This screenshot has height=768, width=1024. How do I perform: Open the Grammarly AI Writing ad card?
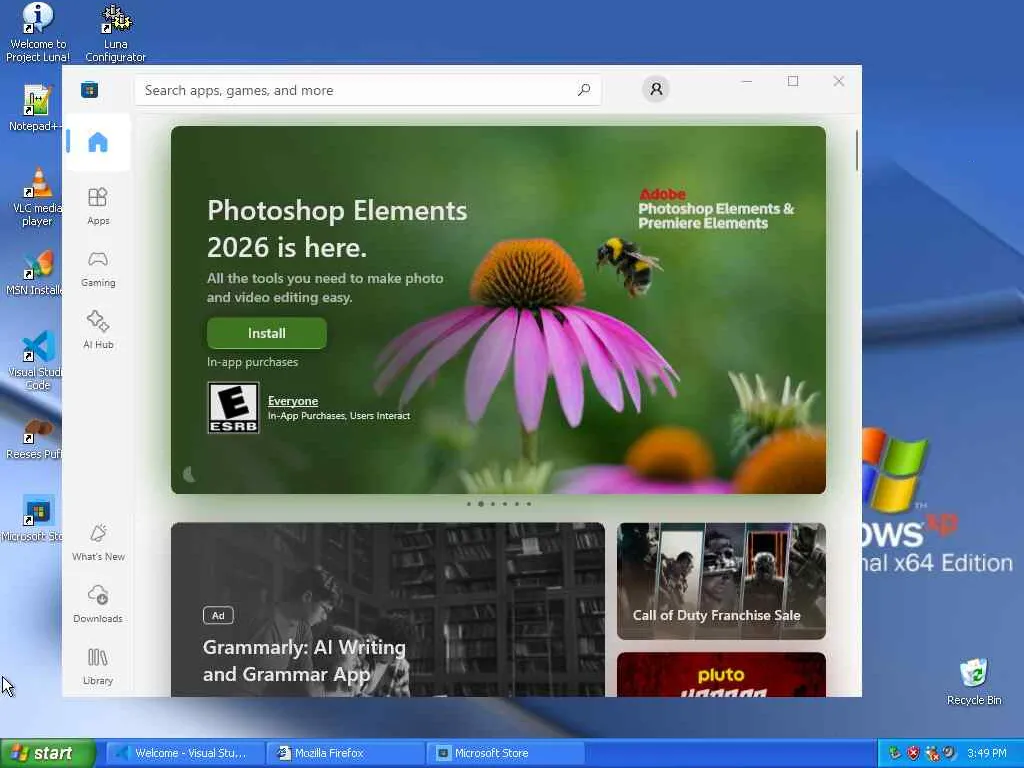(x=388, y=609)
